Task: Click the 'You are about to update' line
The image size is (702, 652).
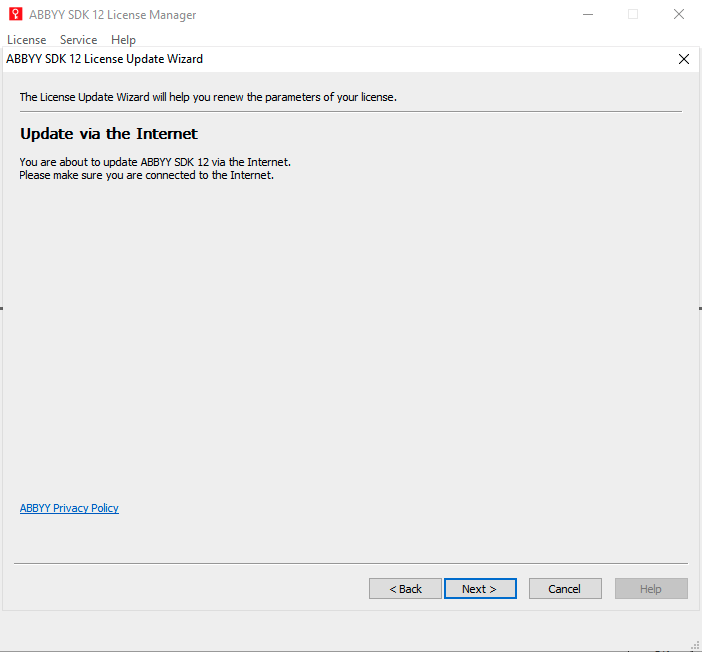Action: [x=155, y=162]
